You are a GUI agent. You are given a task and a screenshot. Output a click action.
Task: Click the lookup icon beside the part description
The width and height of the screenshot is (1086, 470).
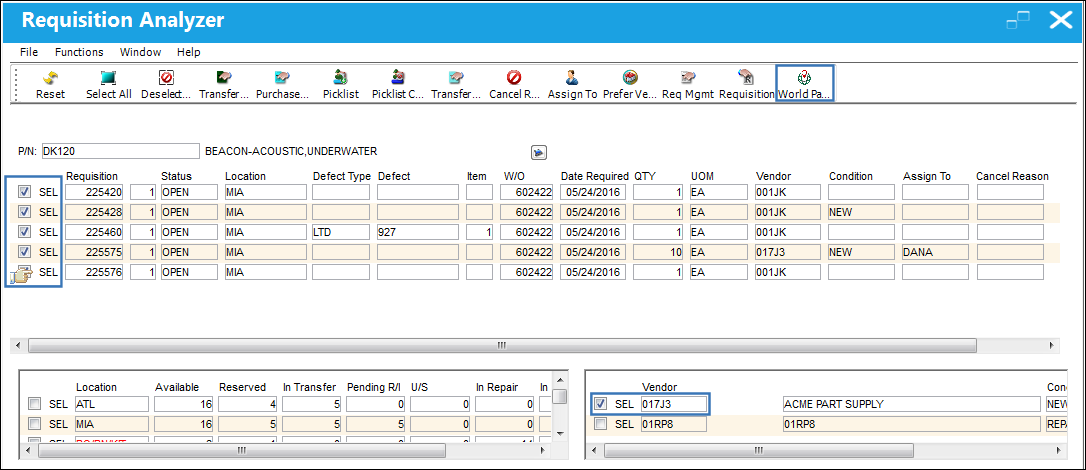[539, 152]
